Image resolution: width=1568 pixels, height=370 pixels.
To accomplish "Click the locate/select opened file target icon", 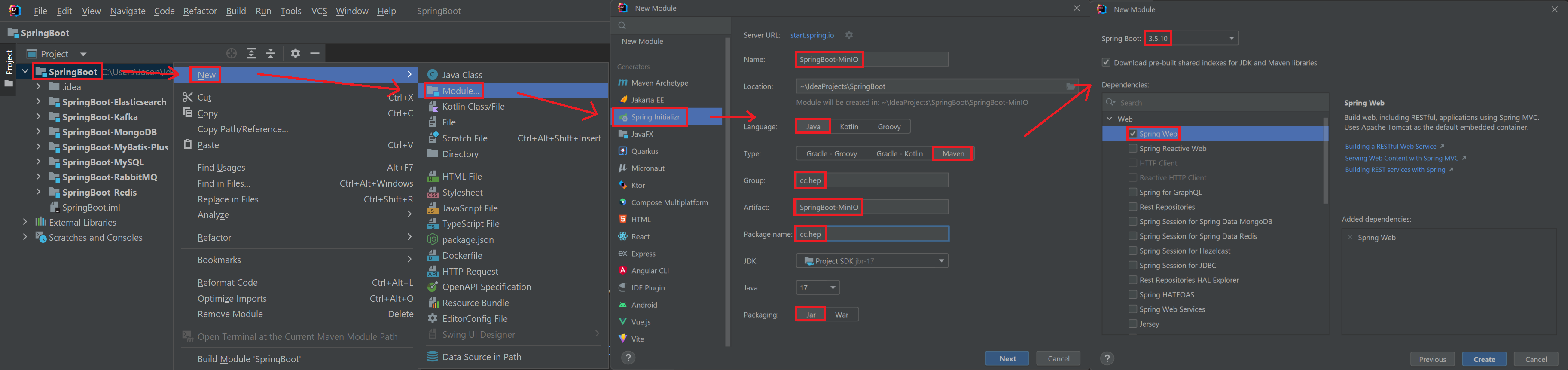I will (231, 54).
